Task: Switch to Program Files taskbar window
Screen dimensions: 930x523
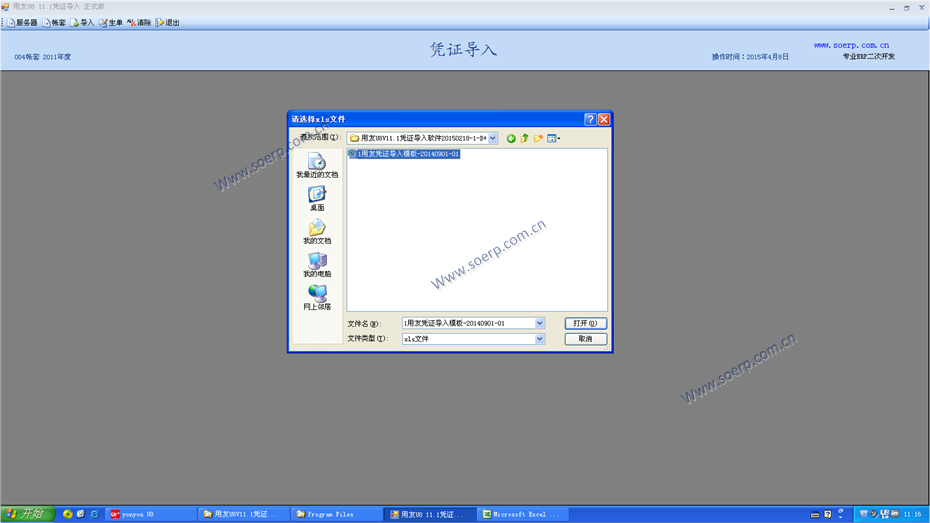Action: coord(336,514)
